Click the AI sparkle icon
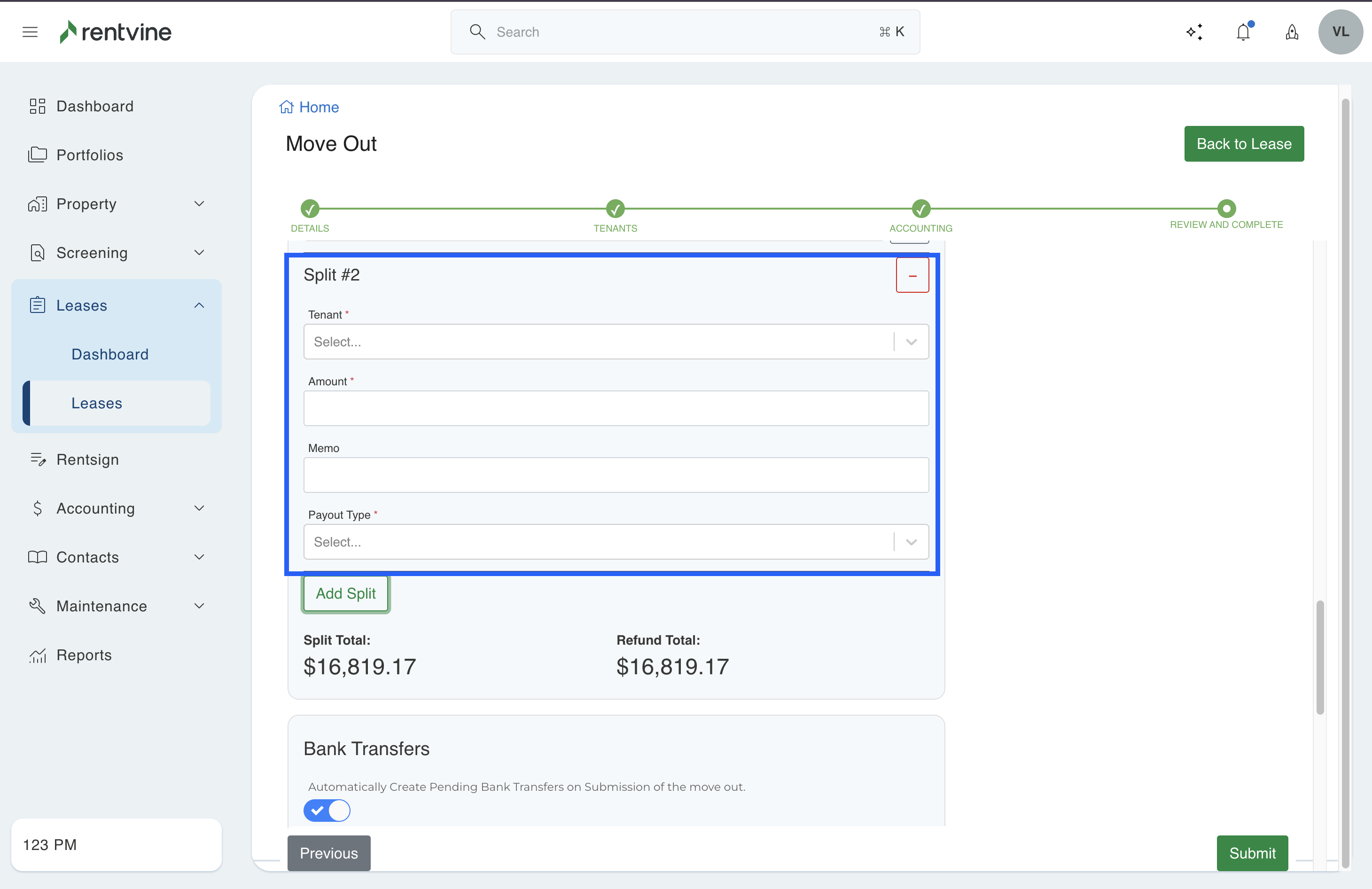1372x889 pixels. point(1194,31)
